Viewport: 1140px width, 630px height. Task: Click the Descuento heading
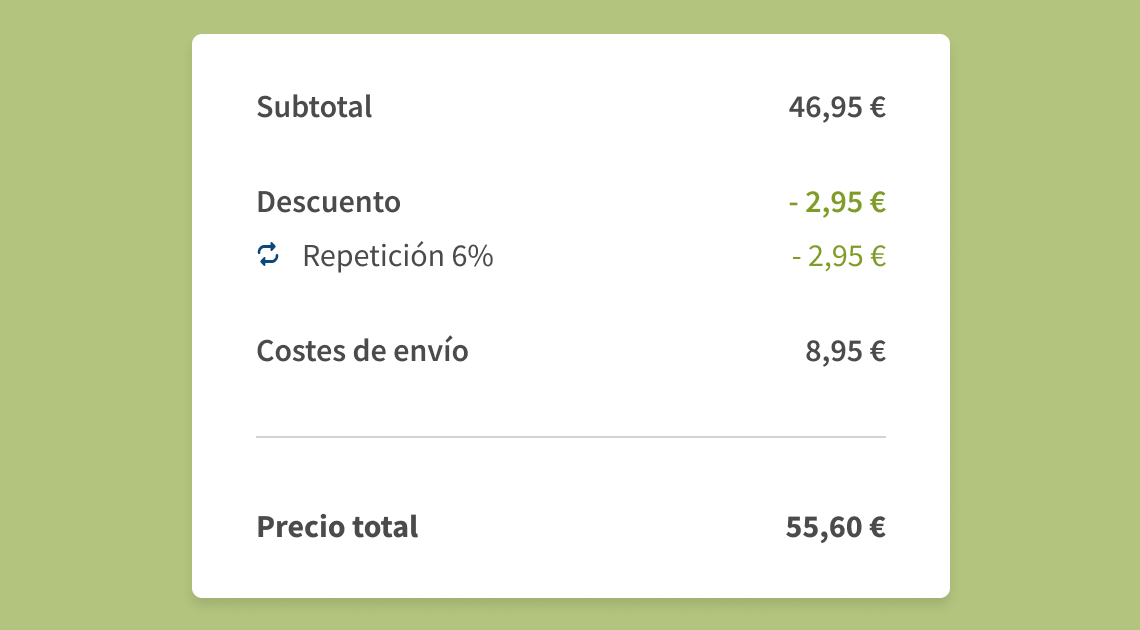point(329,201)
